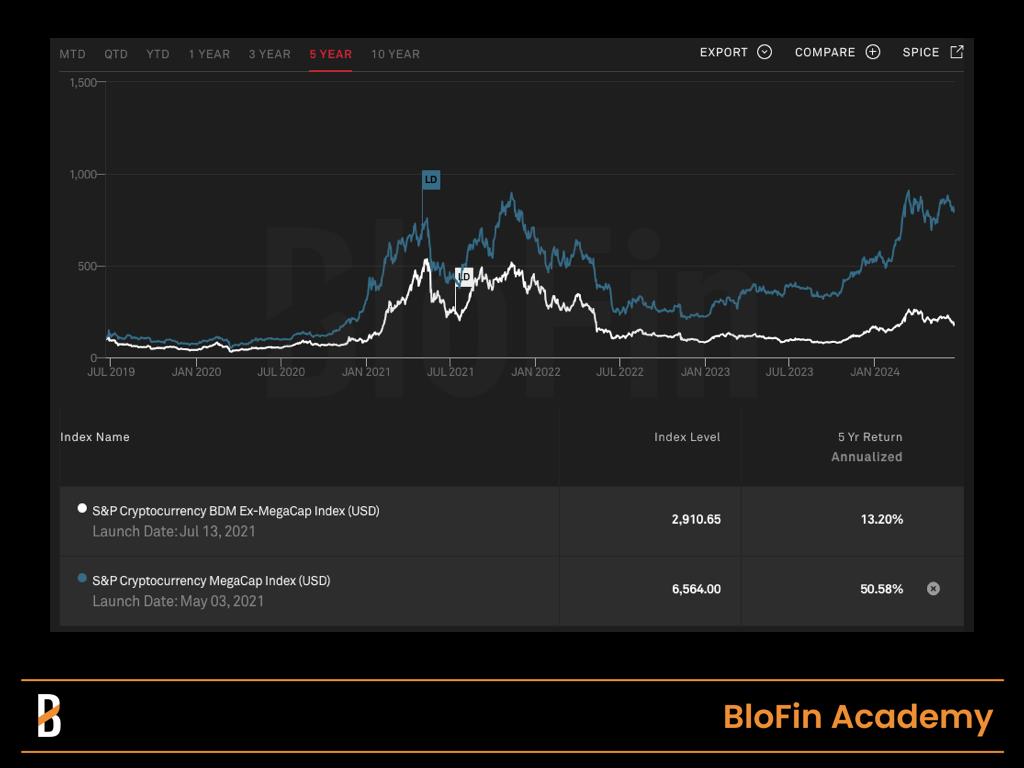
Task: Click the blue LD launch date marker
Action: 431,179
